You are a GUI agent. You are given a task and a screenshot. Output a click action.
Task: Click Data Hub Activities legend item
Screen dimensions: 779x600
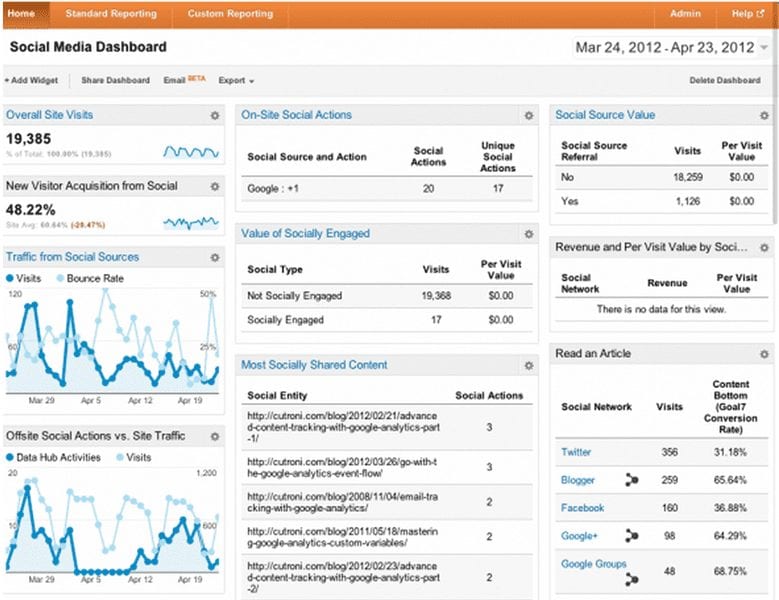point(53,457)
